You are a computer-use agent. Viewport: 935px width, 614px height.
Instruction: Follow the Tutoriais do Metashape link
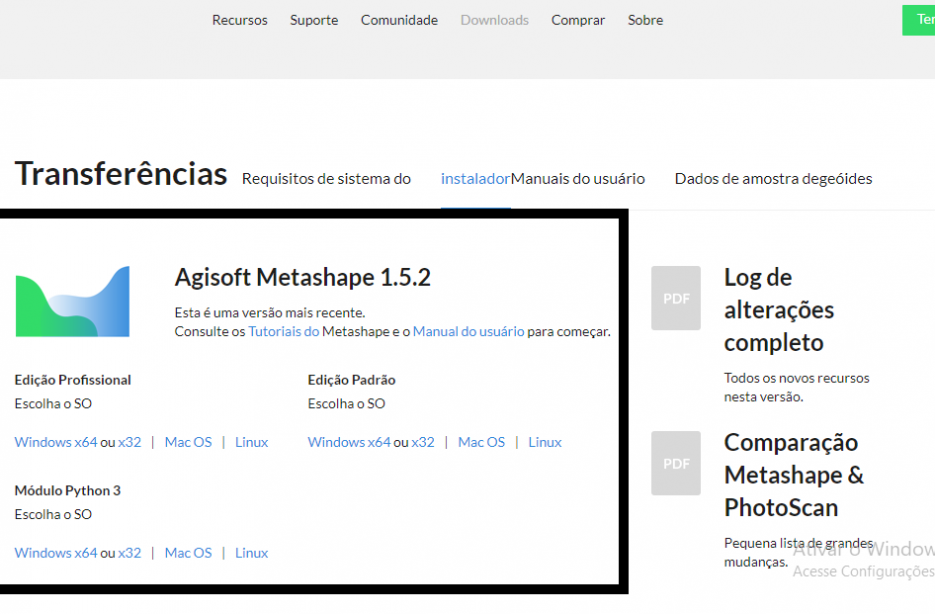(284, 331)
